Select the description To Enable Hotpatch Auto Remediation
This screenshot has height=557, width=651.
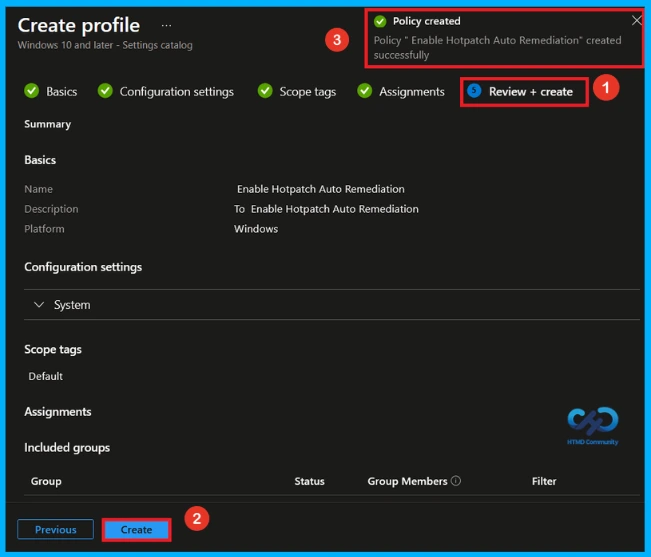tap(326, 209)
